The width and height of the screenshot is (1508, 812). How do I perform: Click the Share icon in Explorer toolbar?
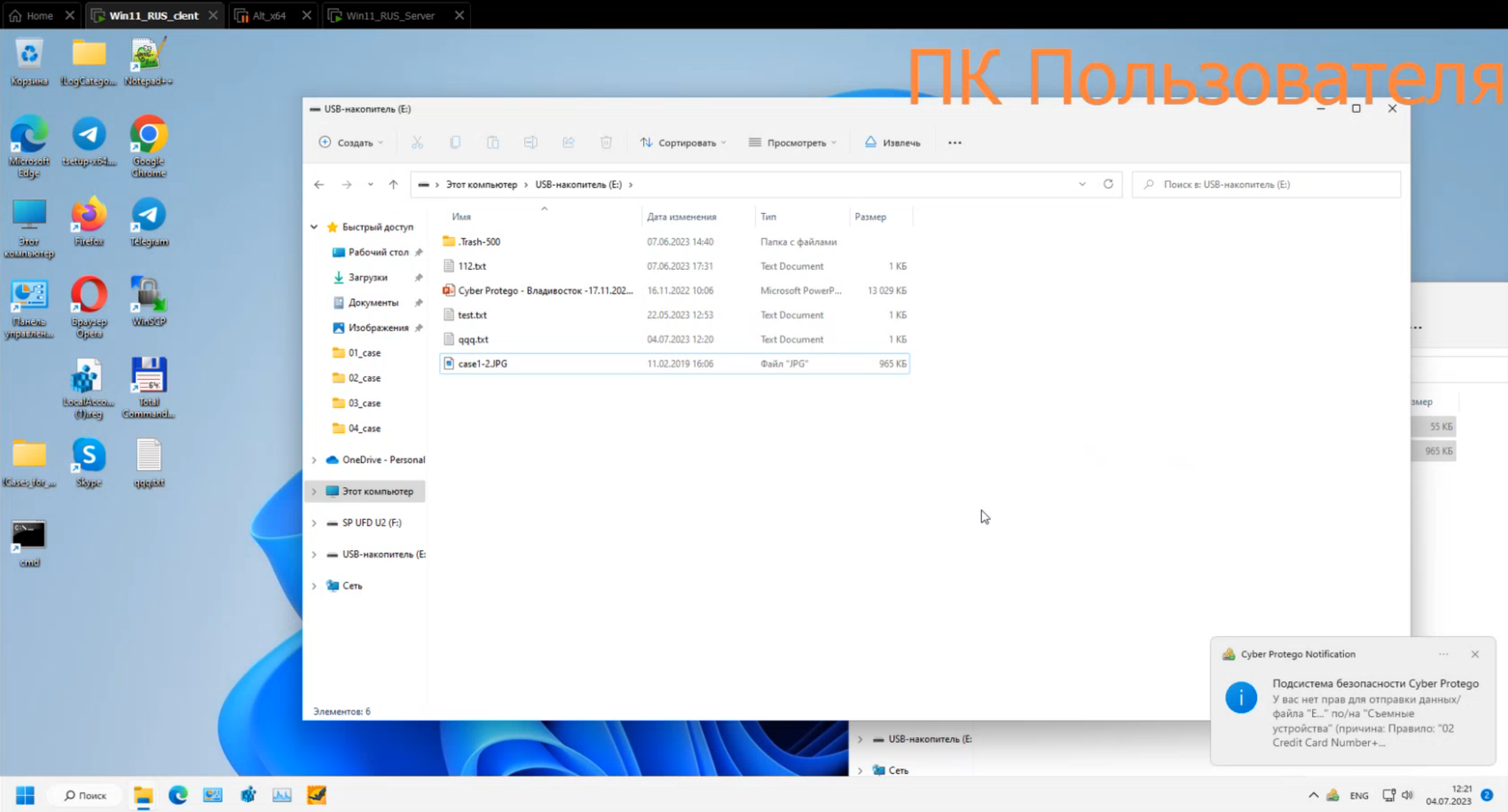click(568, 143)
